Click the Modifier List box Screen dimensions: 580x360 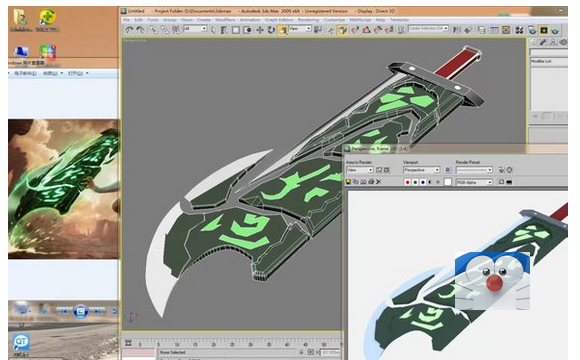point(549,62)
